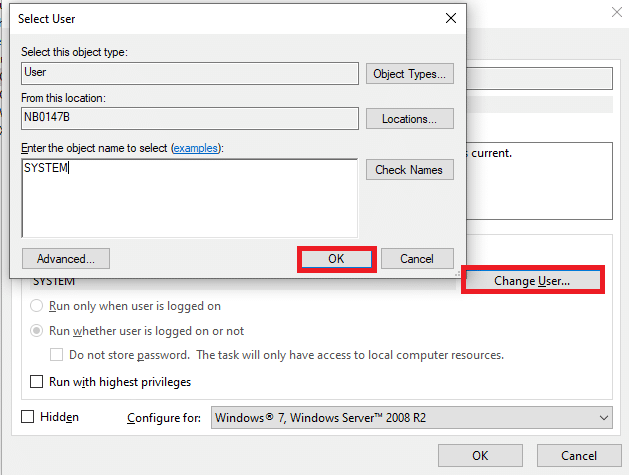The height and width of the screenshot is (475, 629).
Task: Open the Object Types... dialog
Action: pyautogui.click(x=409, y=74)
